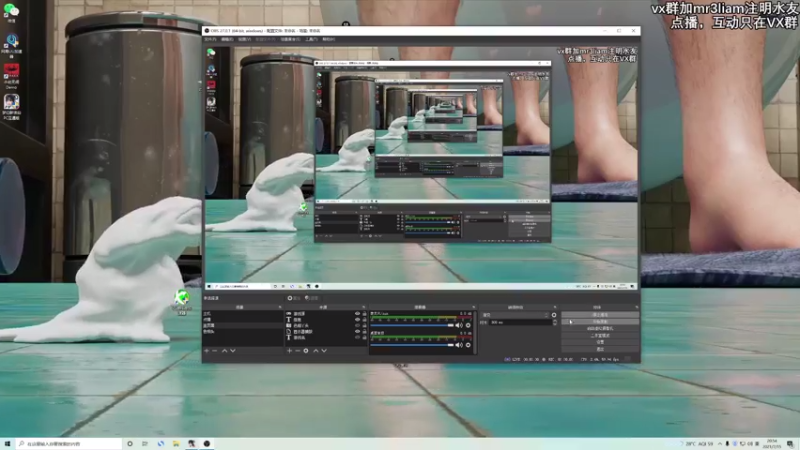The height and width of the screenshot is (450, 800).
Task: Mute the second audio mixer channel speaker
Action: [x=460, y=345]
